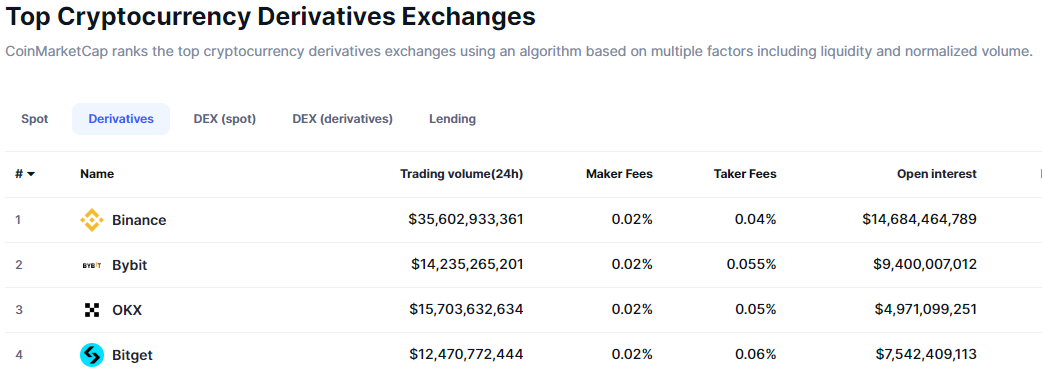Viewport: 1042px width, 370px height.
Task: Open the Bybit exchange link
Action: (130, 265)
